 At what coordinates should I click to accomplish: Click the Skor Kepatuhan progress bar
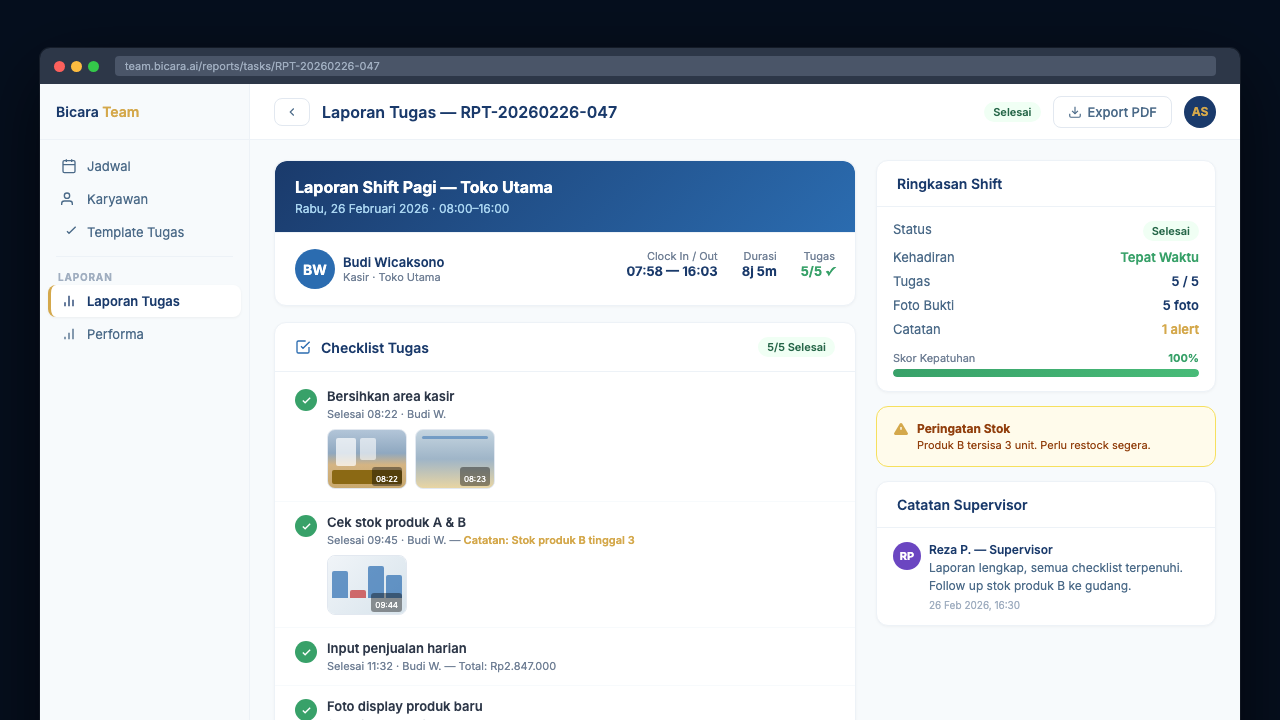tap(1045, 373)
